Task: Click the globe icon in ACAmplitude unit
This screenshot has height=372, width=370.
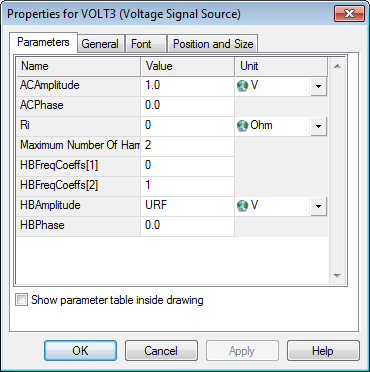Action: click(x=242, y=86)
